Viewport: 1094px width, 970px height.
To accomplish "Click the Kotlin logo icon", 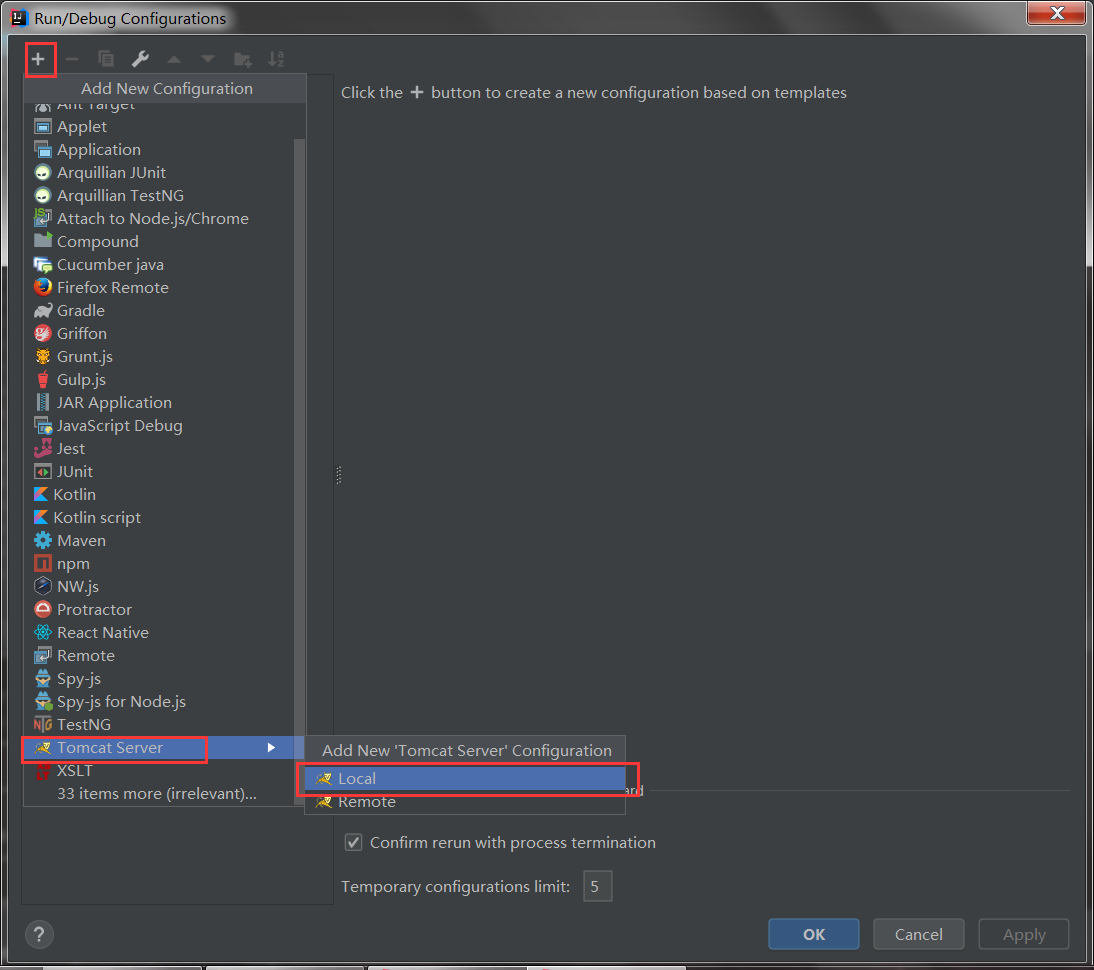I will coord(41,495).
